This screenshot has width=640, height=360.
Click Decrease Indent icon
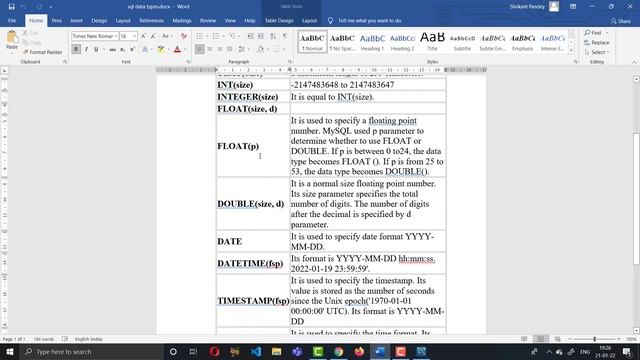click(251, 36)
